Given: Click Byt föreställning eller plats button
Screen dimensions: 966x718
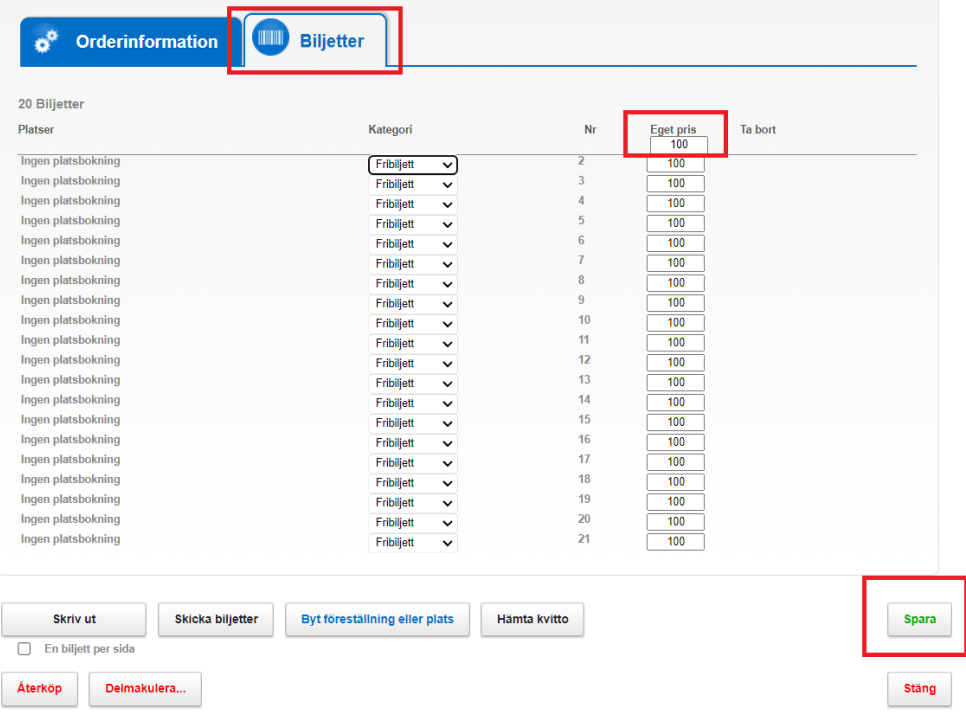Looking at the screenshot, I should click(377, 619).
